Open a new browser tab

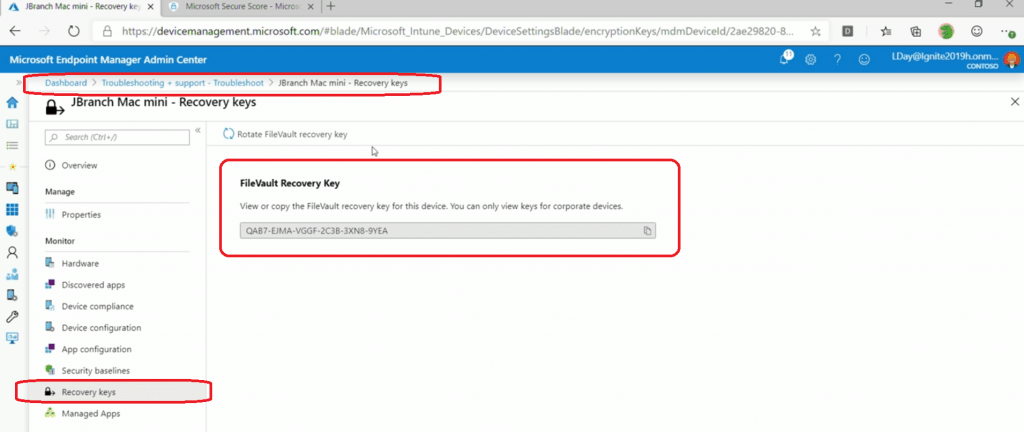pos(330,7)
